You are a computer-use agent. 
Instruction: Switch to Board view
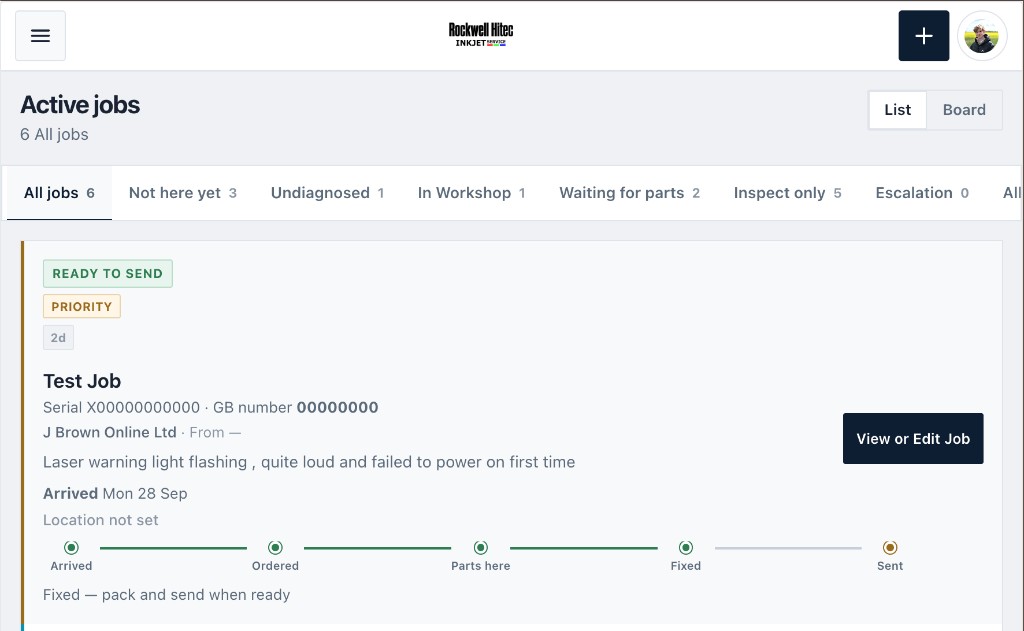click(964, 110)
